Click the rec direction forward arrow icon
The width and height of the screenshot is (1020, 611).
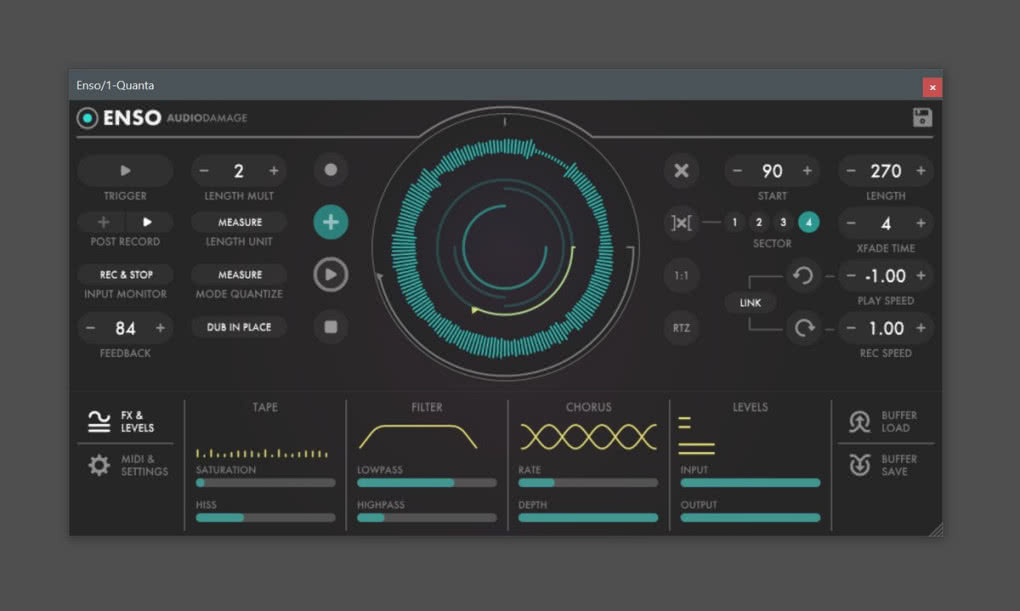[x=803, y=328]
